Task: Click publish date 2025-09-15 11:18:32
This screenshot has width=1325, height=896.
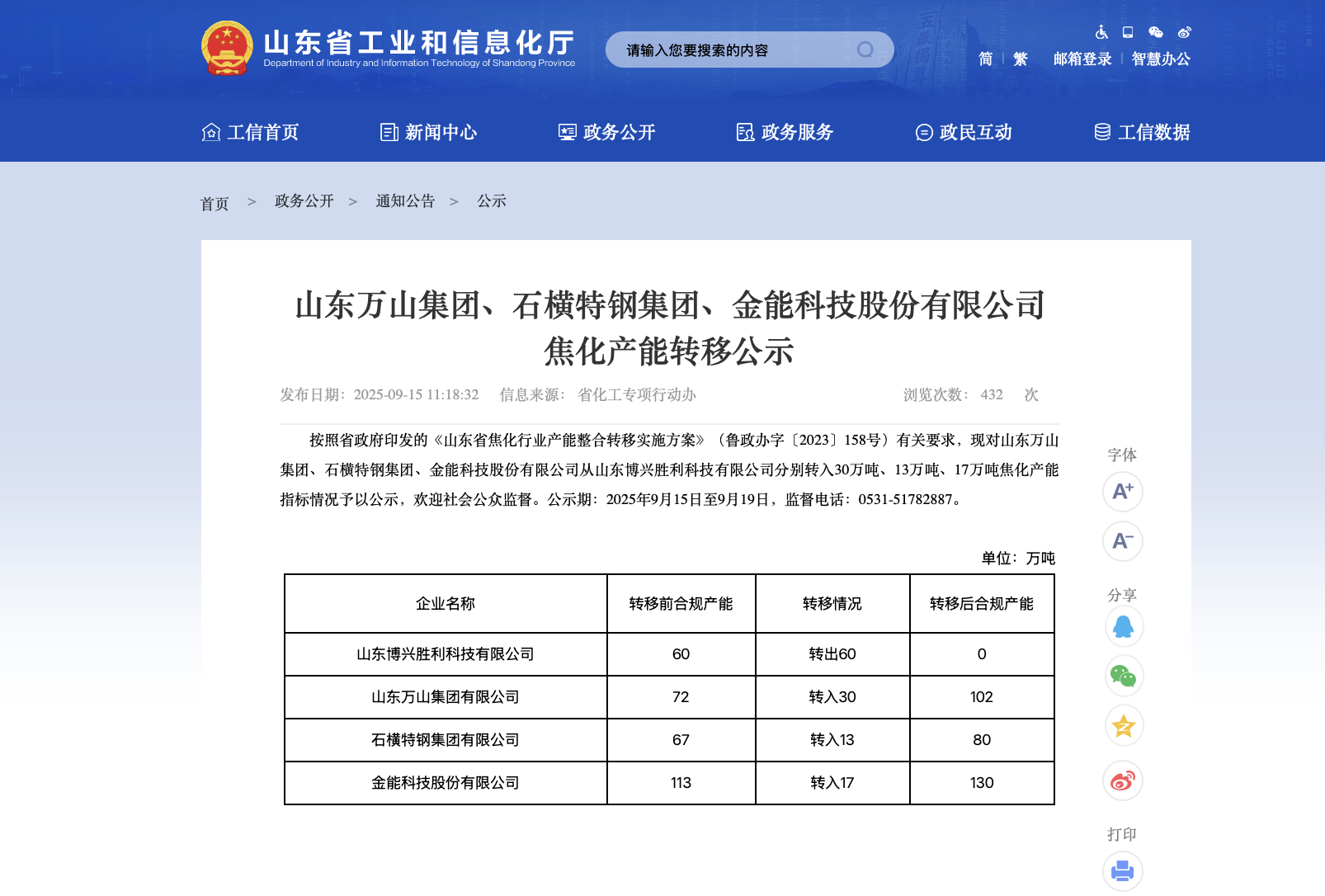Action: pyautogui.click(x=416, y=394)
